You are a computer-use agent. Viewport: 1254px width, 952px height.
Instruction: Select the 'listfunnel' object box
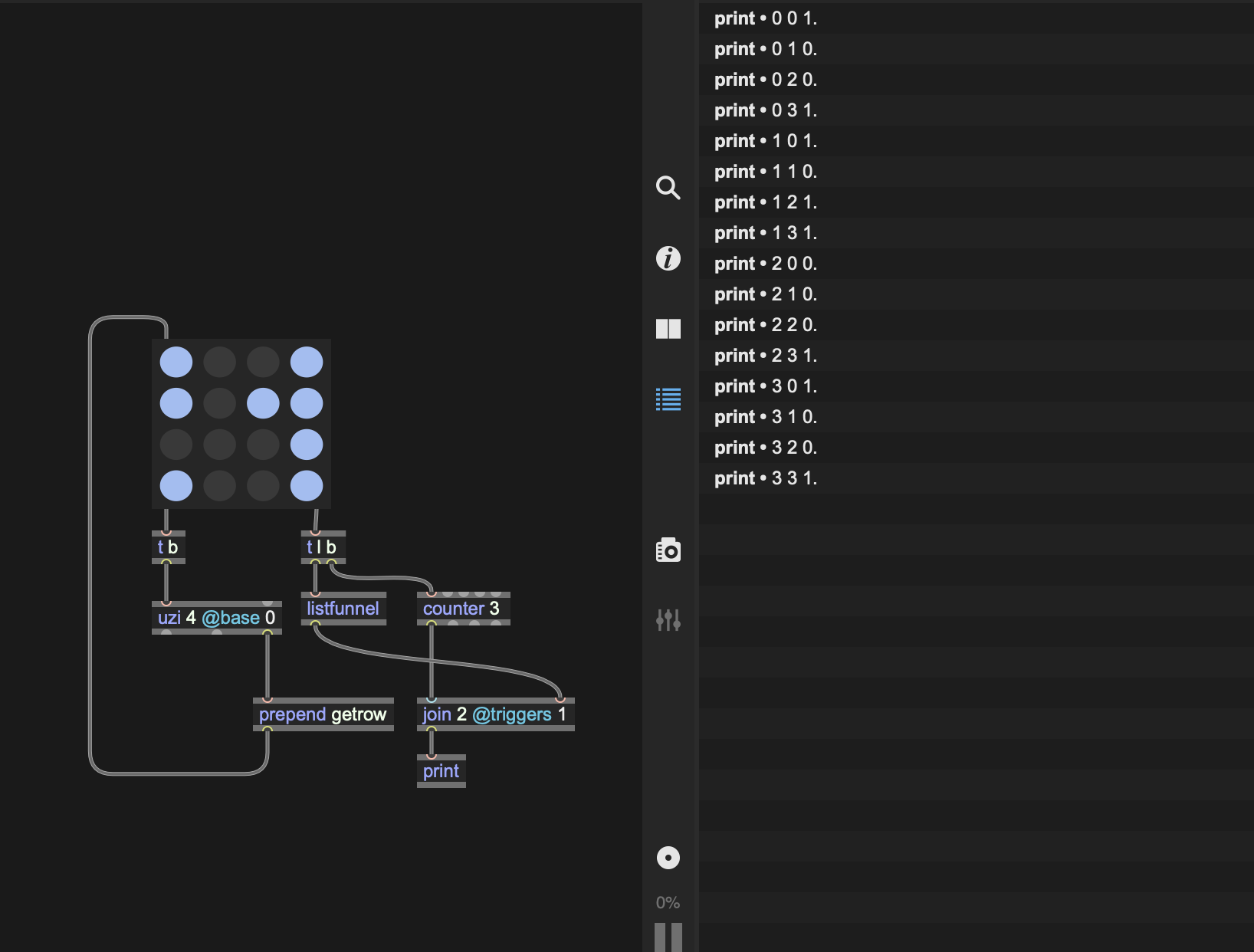(343, 609)
